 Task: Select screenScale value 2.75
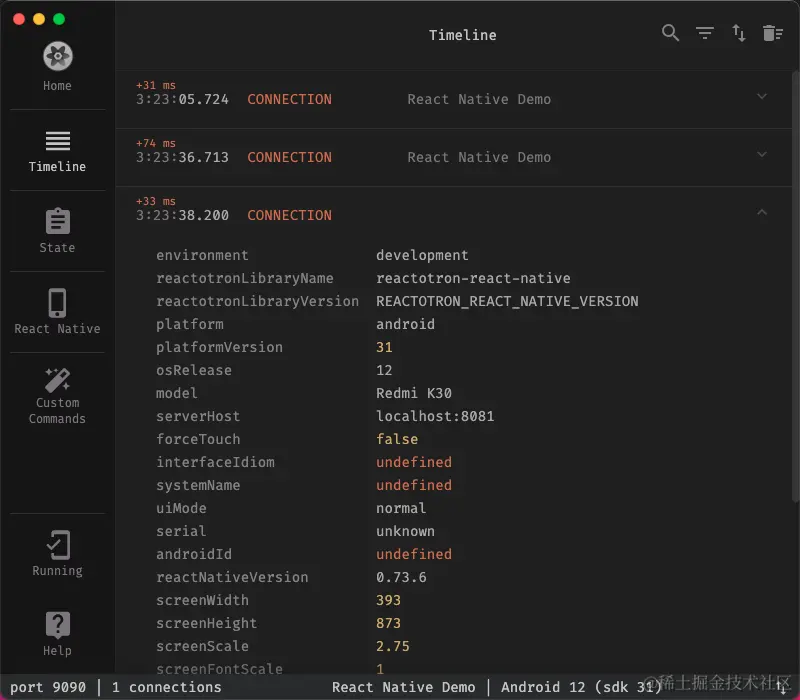[x=392, y=646]
